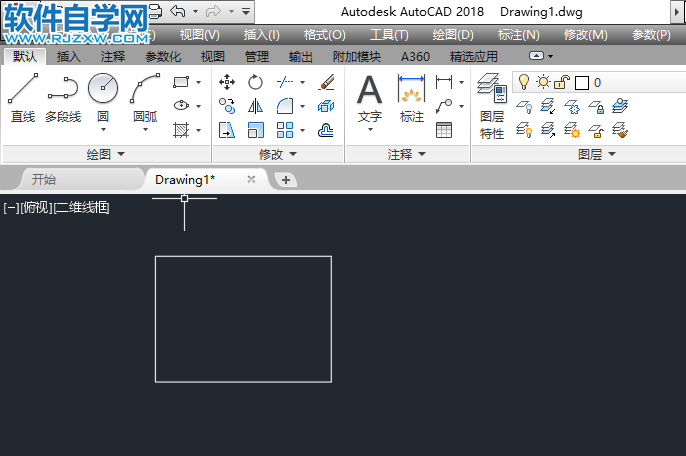Click the Erase tool icon
The image size is (686, 456).
(326, 82)
